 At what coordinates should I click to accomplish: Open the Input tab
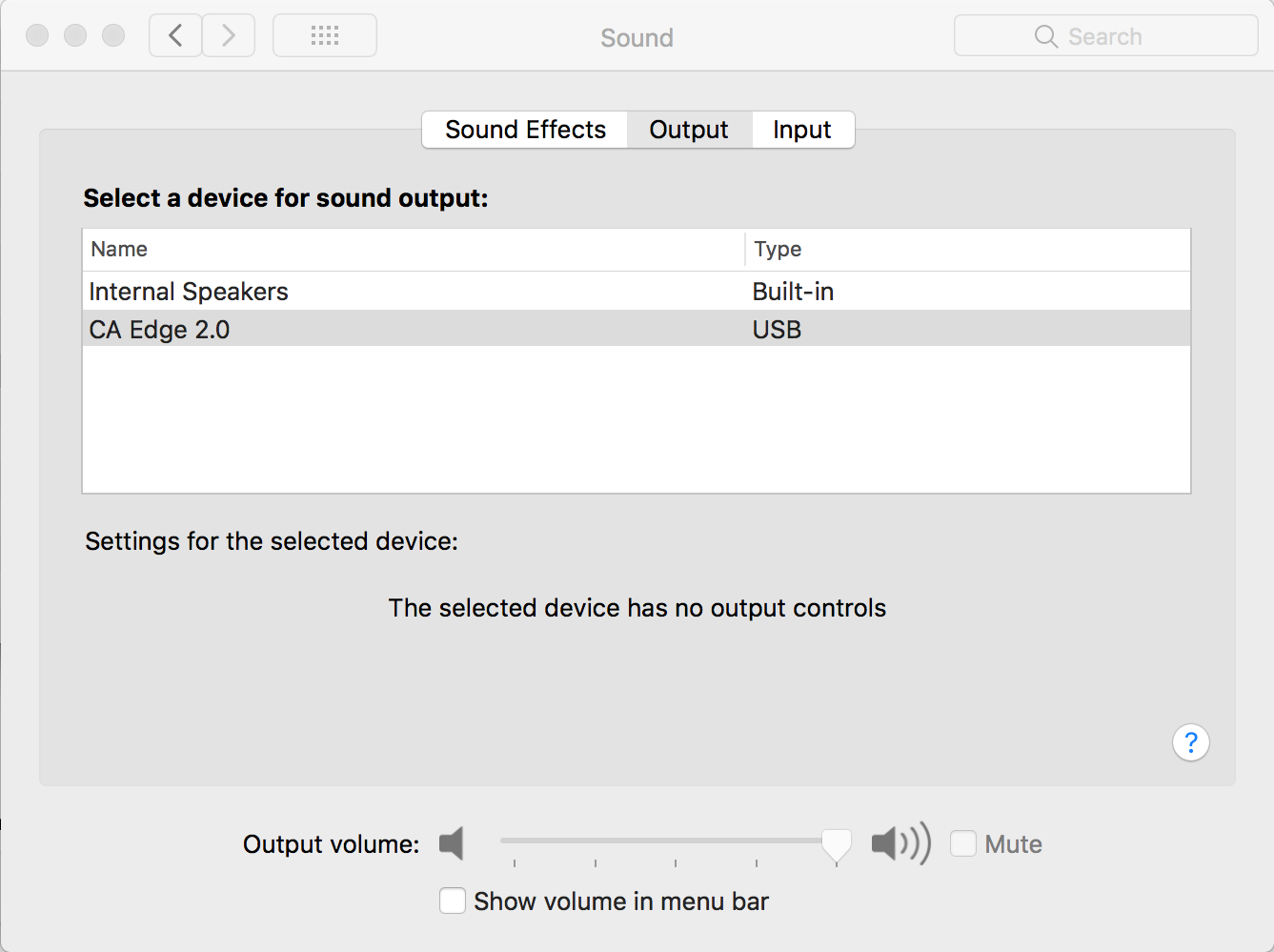click(x=802, y=130)
